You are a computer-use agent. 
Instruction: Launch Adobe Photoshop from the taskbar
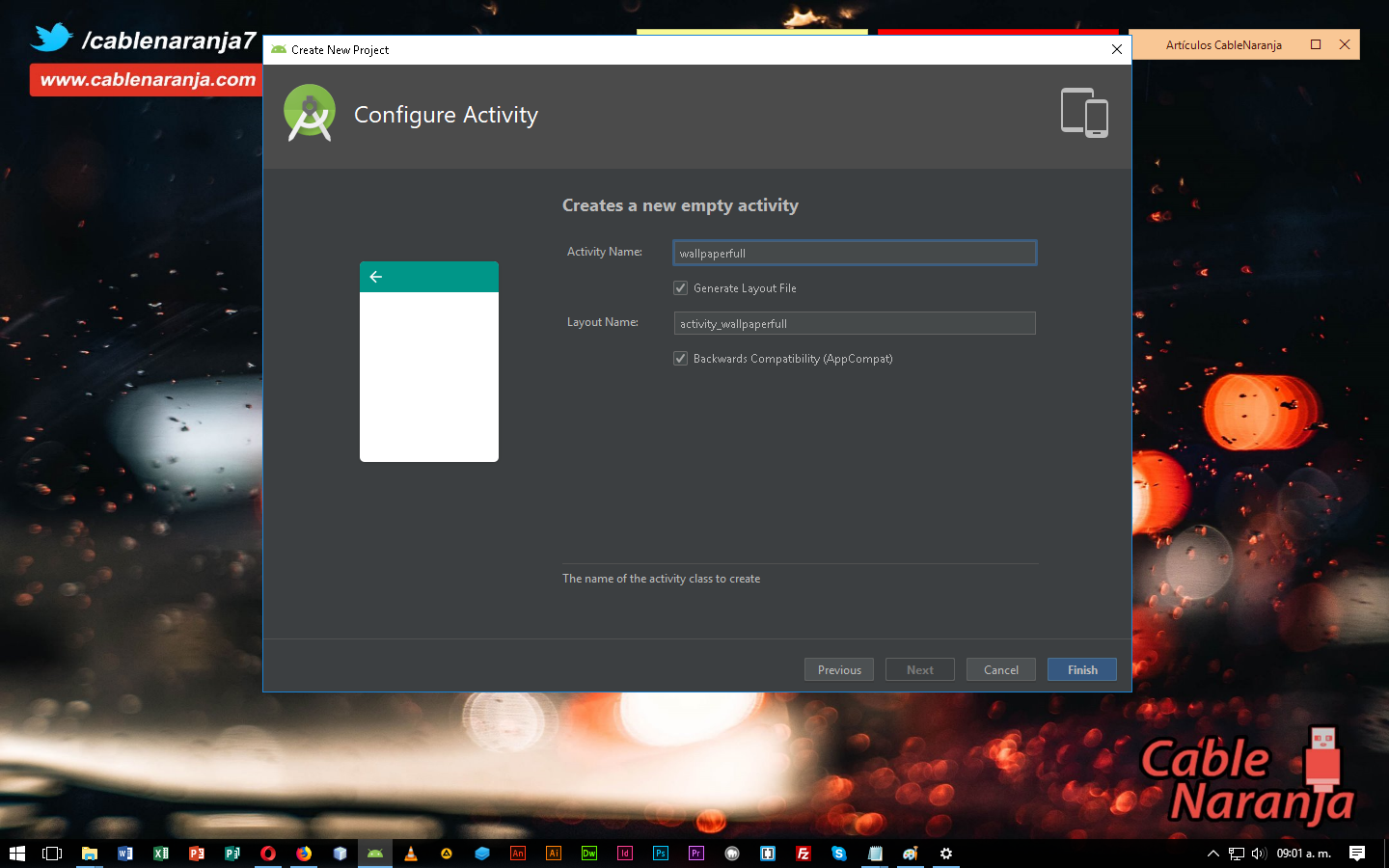[661, 854]
